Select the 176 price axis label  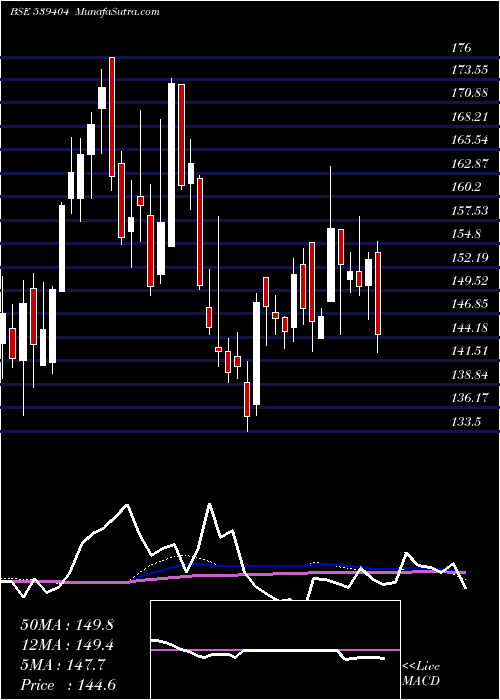pos(461,47)
